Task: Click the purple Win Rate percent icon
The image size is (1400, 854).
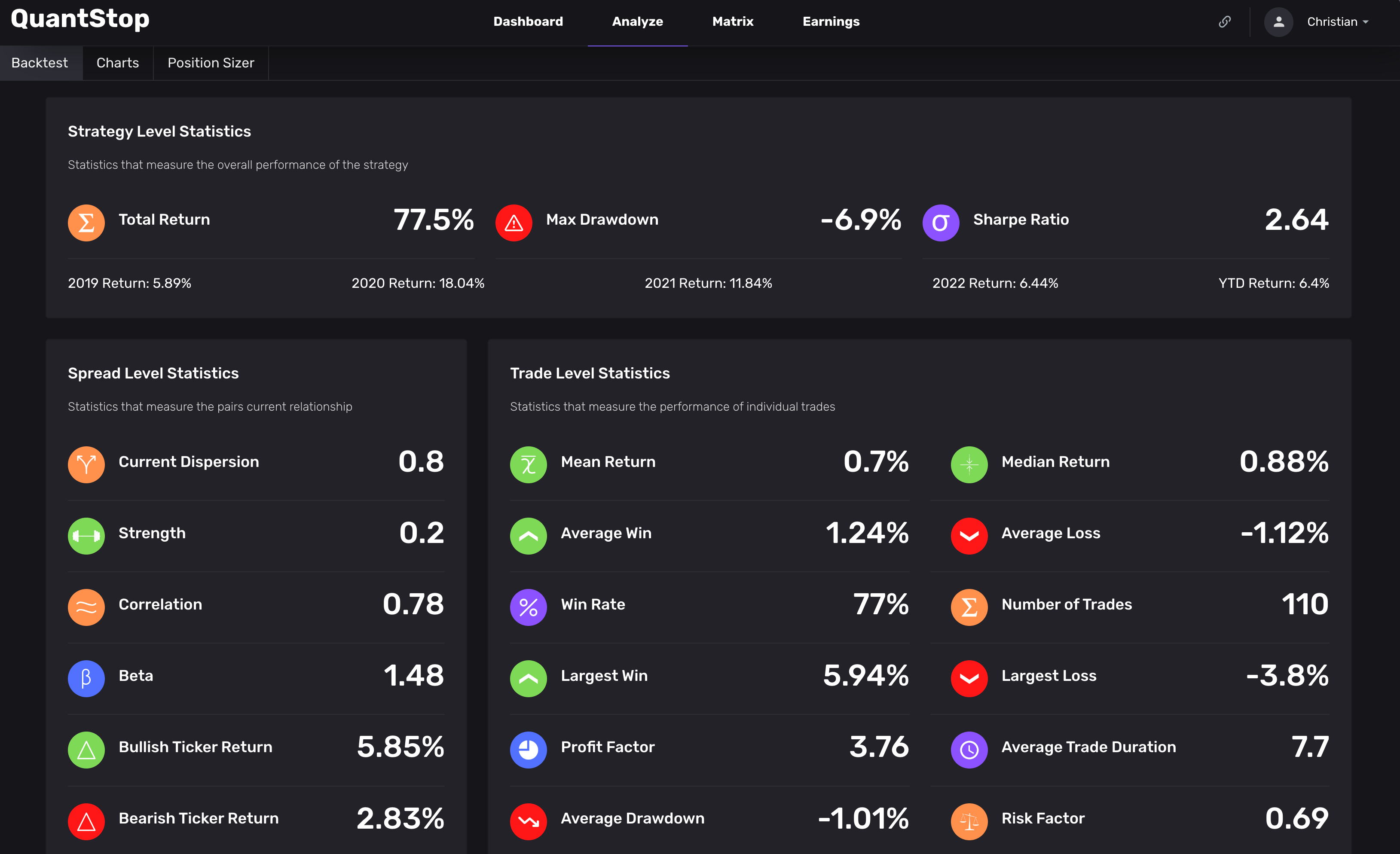Action: click(x=528, y=607)
